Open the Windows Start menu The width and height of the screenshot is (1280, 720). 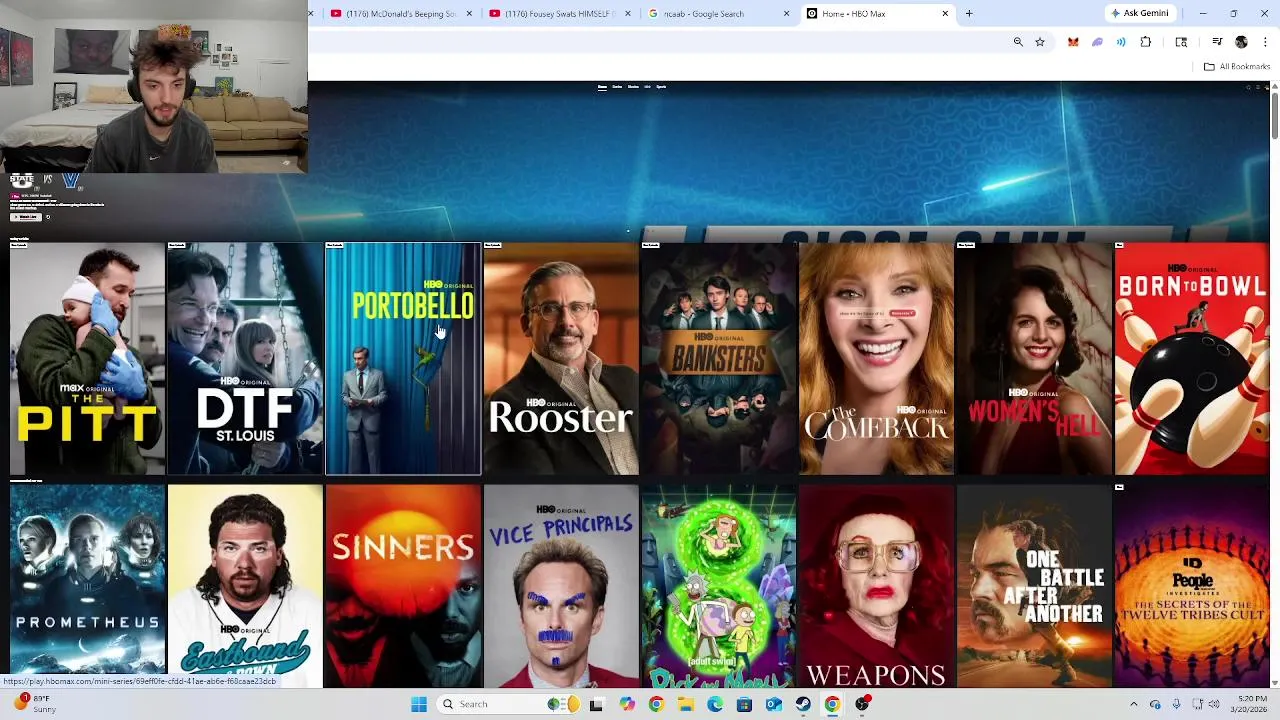pyautogui.click(x=419, y=704)
